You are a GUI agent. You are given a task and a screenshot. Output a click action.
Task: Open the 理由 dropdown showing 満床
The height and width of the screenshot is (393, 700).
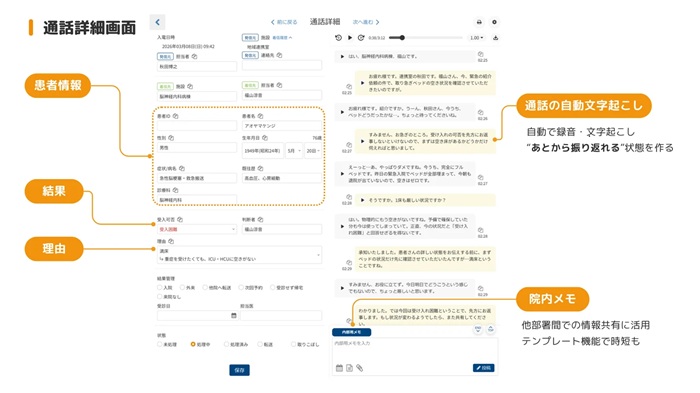click(239, 255)
